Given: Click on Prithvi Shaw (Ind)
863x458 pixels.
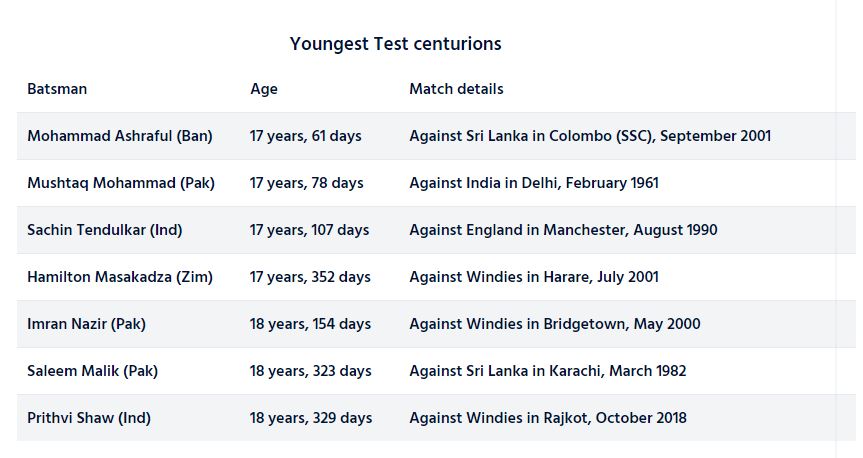Looking at the screenshot, I should coord(89,418).
